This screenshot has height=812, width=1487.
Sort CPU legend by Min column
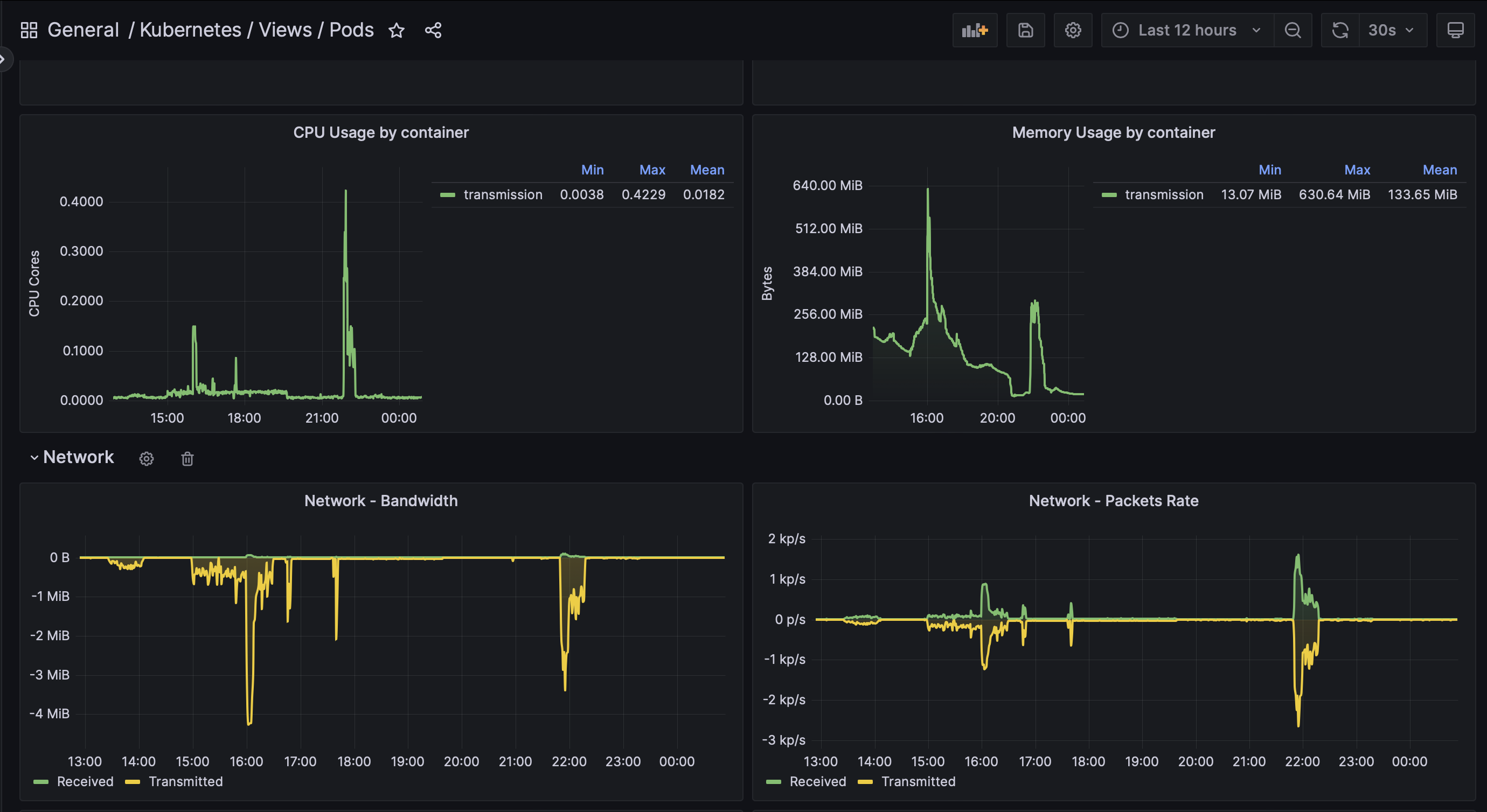(592, 170)
